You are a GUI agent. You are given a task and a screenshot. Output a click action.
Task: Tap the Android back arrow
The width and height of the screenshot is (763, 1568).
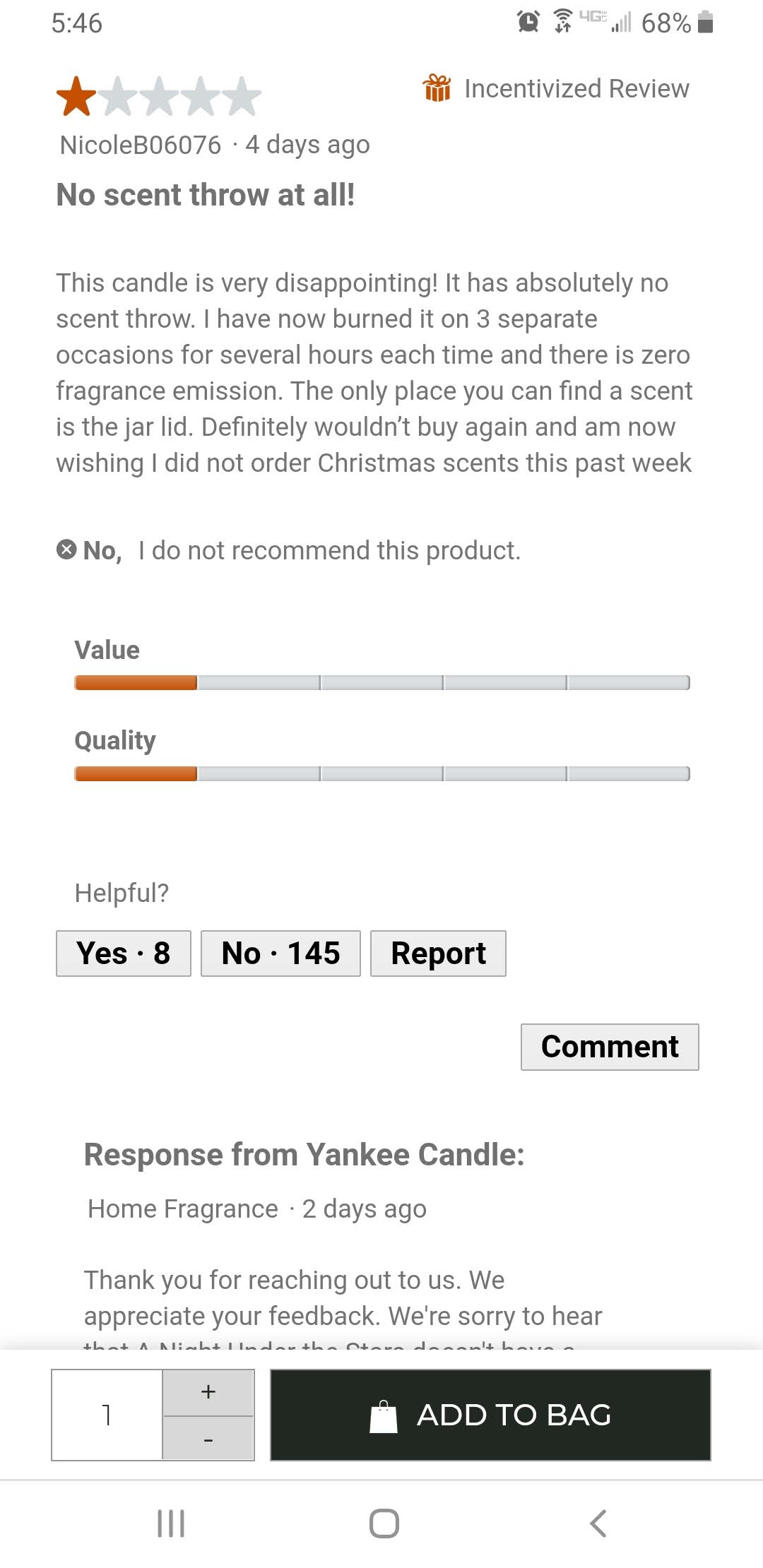click(598, 1524)
